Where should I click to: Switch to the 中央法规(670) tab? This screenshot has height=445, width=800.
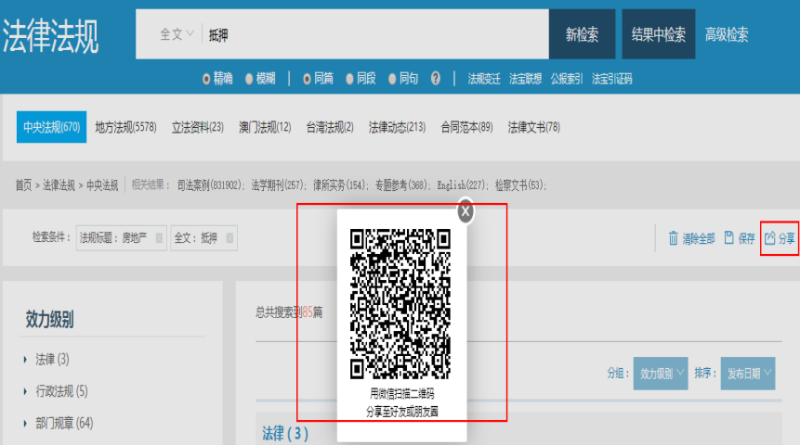pos(52,127)
